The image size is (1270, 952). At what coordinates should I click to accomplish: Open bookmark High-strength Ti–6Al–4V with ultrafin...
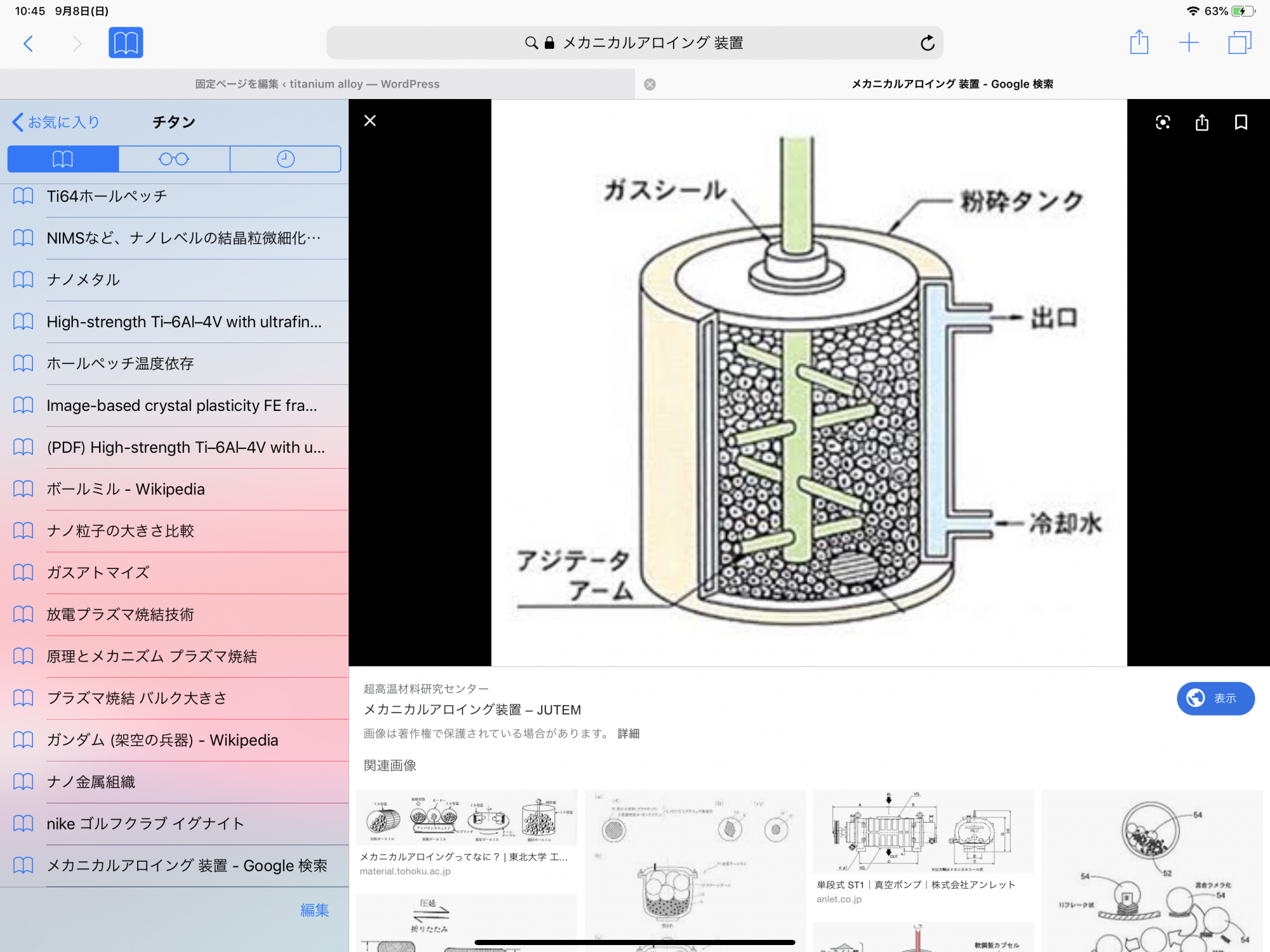[174, 322]
